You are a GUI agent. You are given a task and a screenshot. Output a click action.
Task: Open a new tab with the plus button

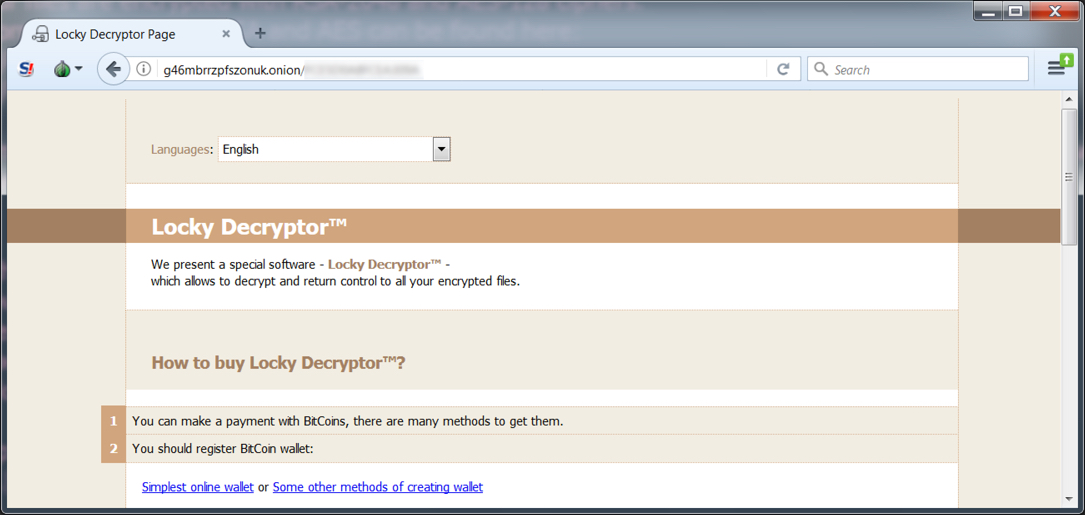(260, 33)
